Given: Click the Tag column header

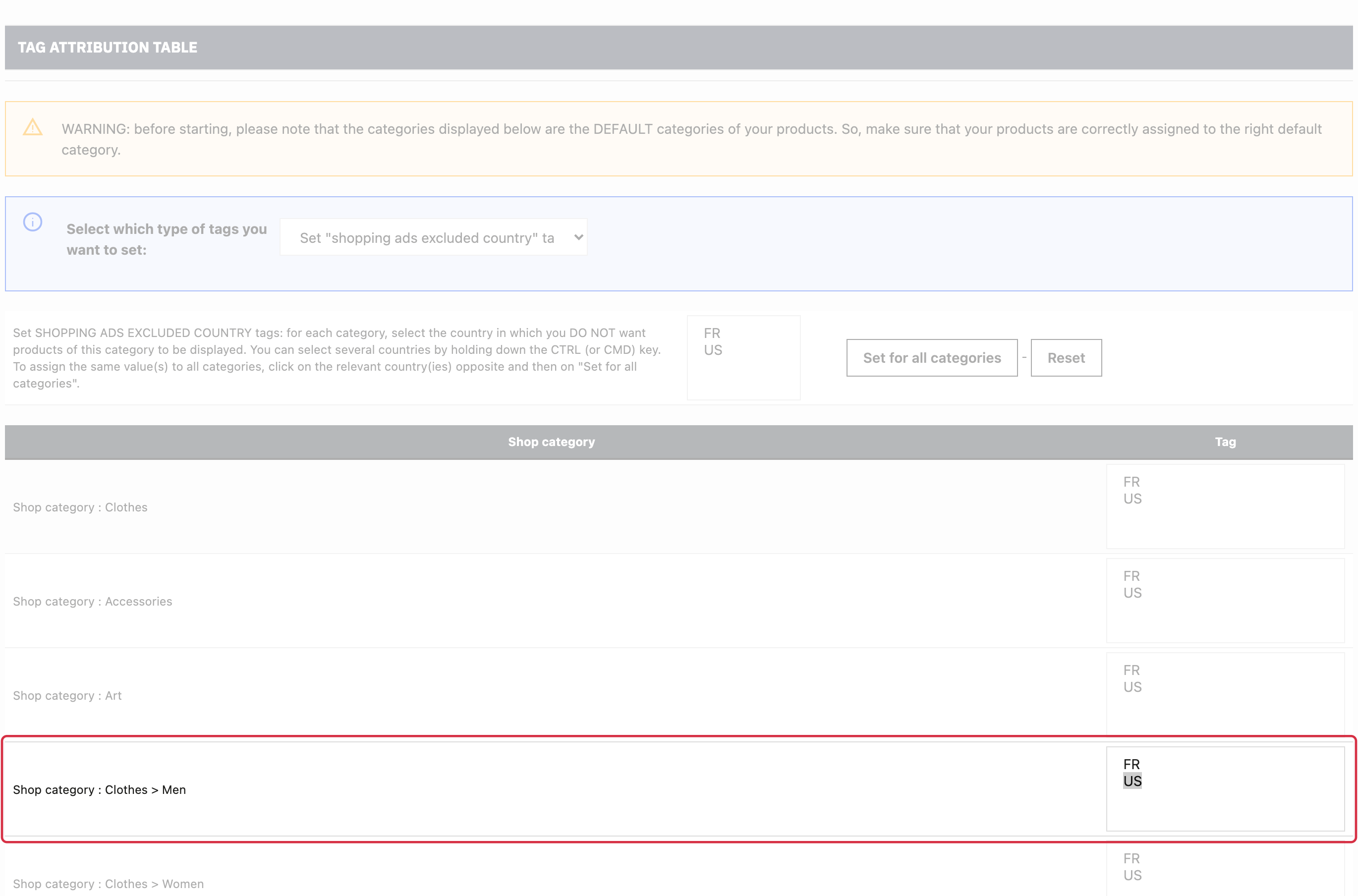Looking at the screenshot, I should click(x=1225, y=442).
